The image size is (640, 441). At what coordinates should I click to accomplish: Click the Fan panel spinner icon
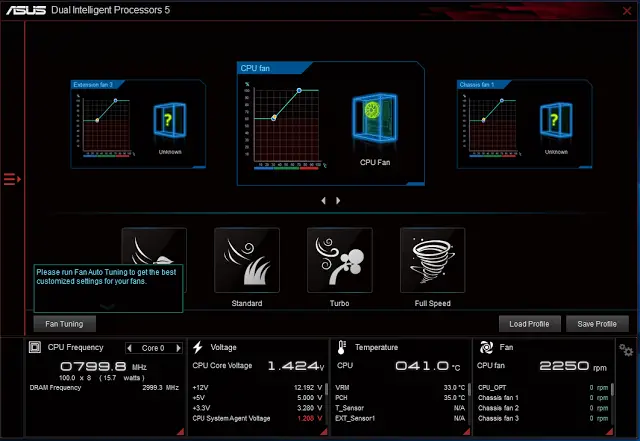[486, 347]
